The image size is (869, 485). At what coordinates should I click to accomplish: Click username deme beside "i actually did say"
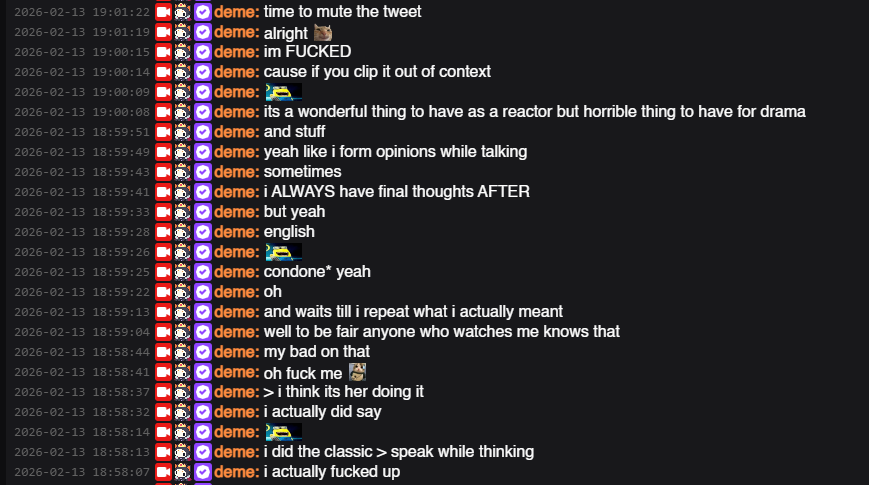pos(237,412)
